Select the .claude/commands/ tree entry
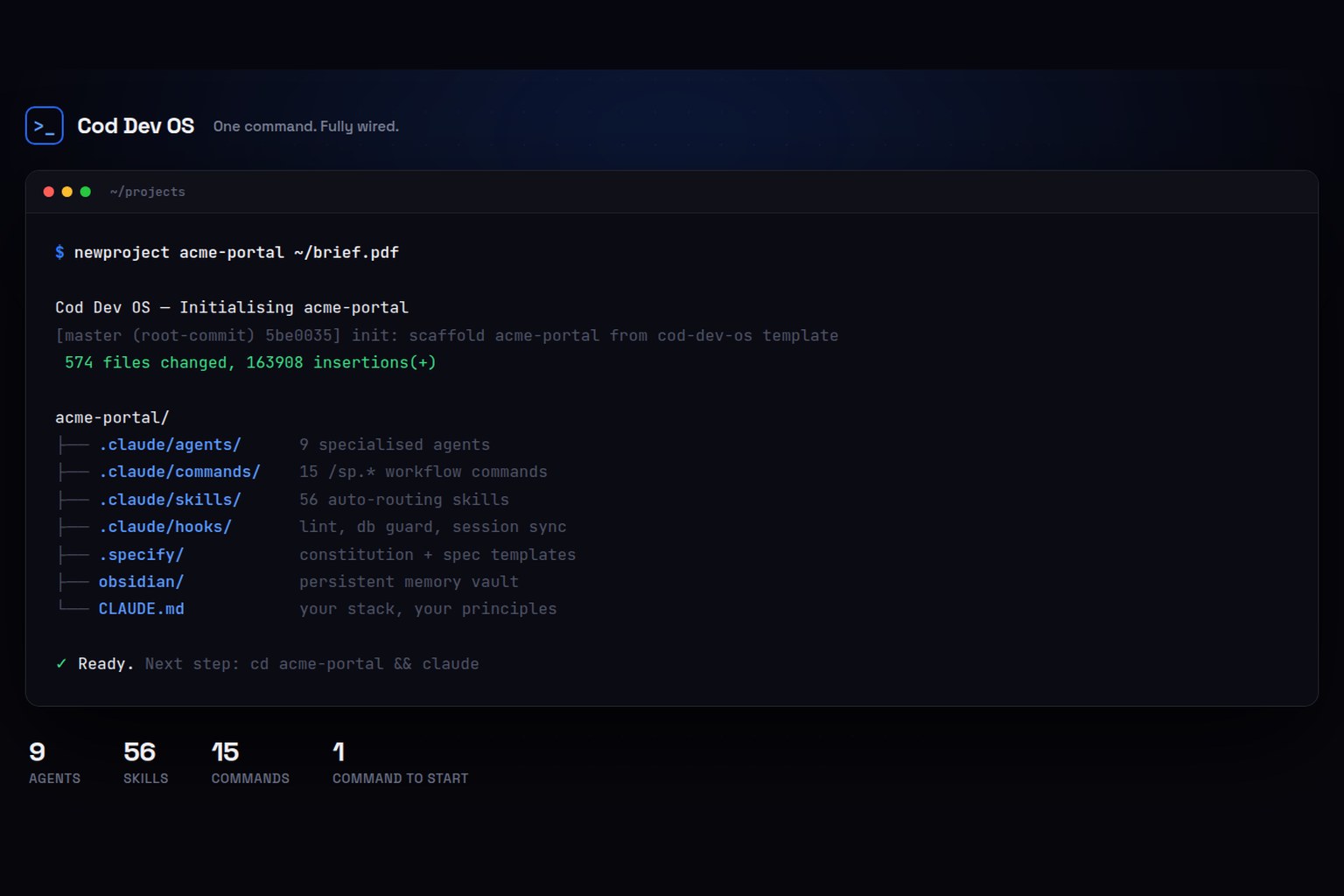Viewport: 1344px width, 896px height. point(179,472)
